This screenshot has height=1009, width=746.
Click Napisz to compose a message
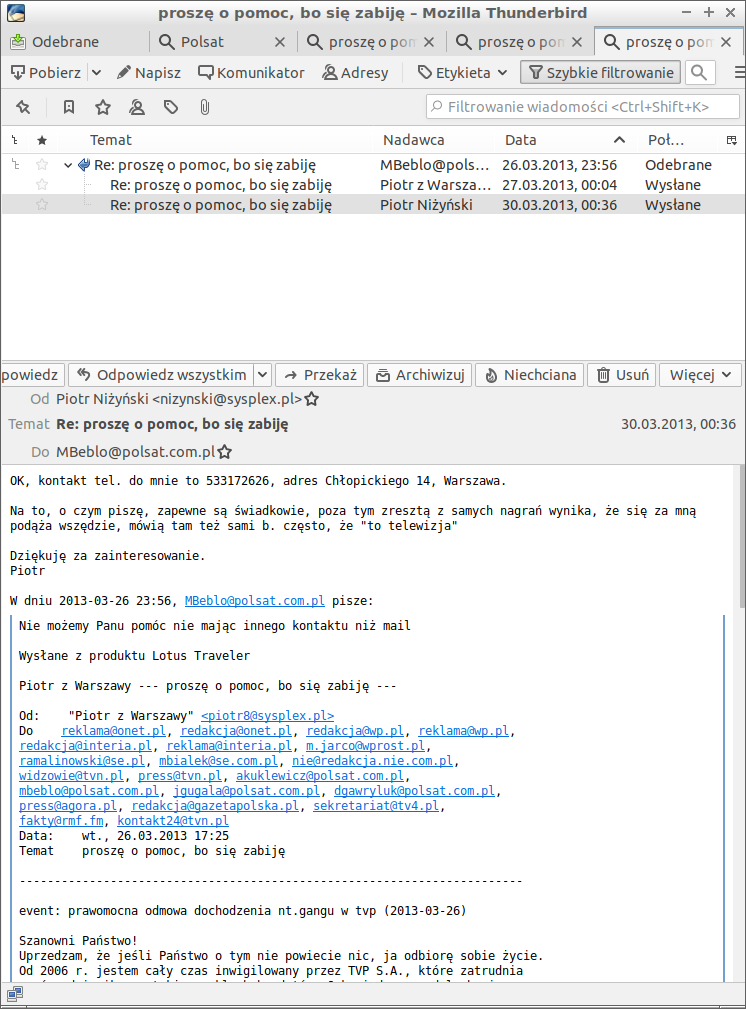[149, 73]
